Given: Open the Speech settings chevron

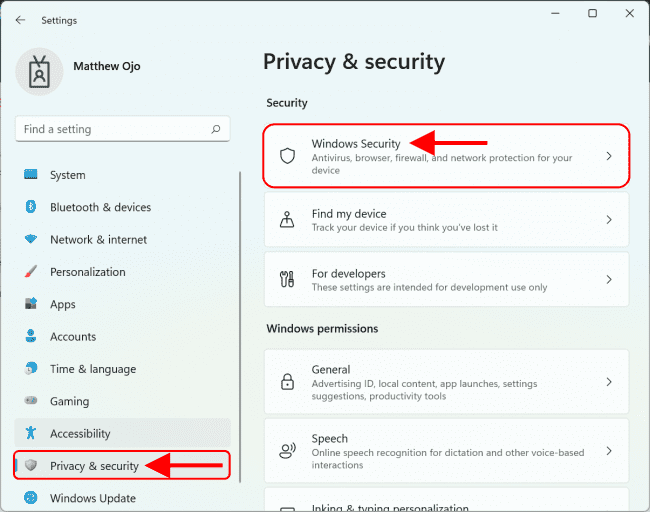Looking at the screenshot, I should [x=608, y=451].
